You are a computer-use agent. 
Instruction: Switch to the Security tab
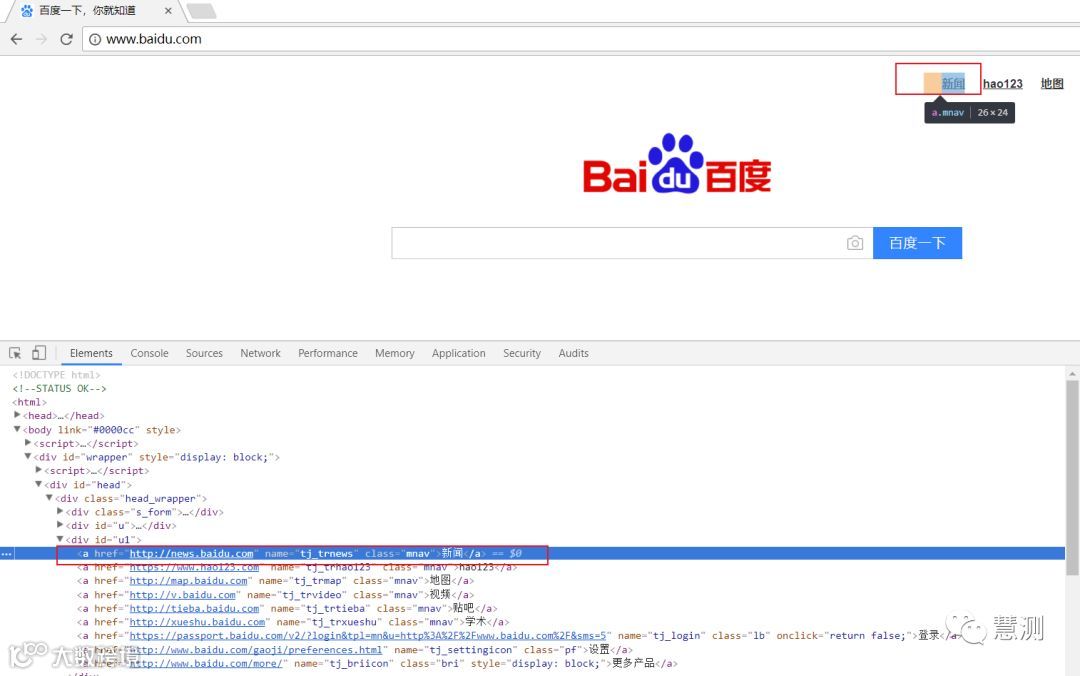coord(522,353)
